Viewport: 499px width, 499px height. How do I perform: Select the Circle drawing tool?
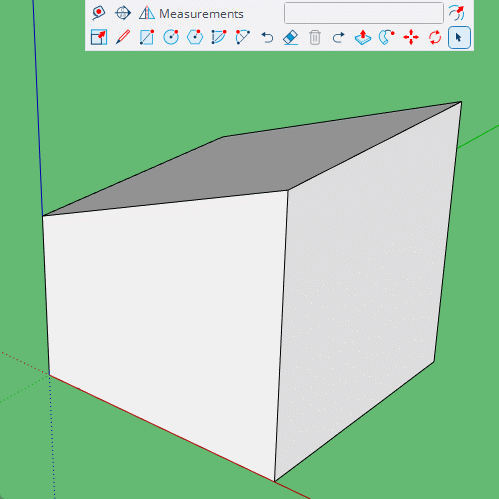click(171, 37)
